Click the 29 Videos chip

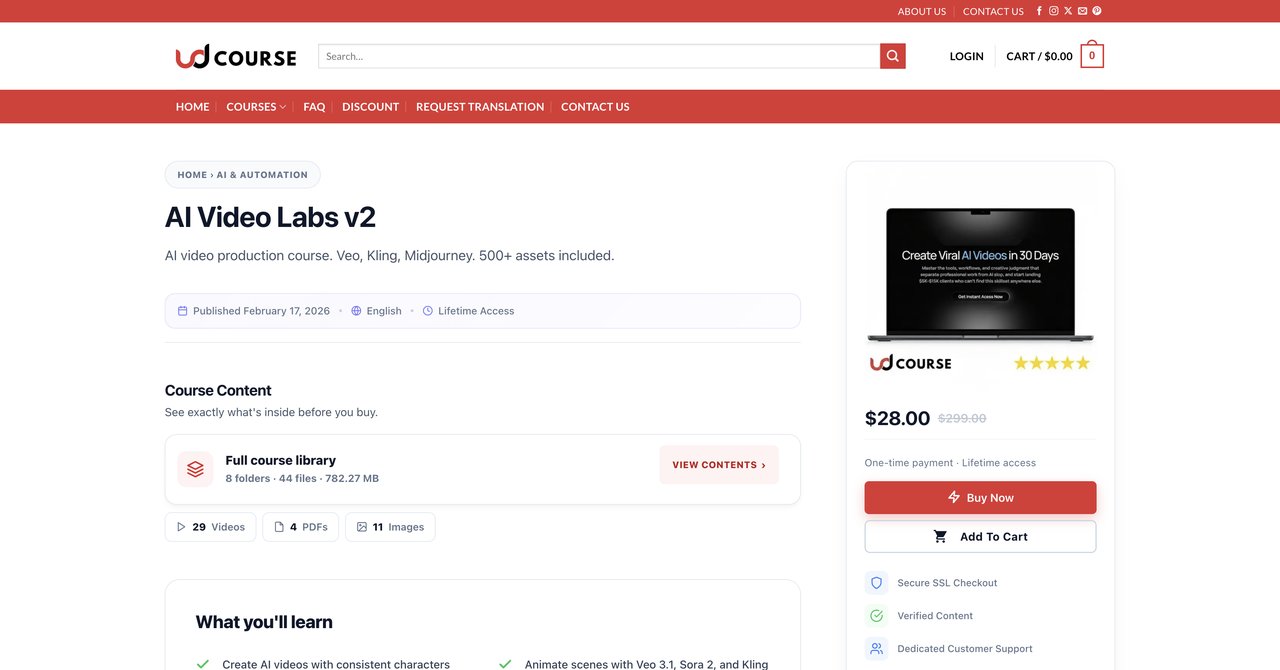(x=211, y=527)
